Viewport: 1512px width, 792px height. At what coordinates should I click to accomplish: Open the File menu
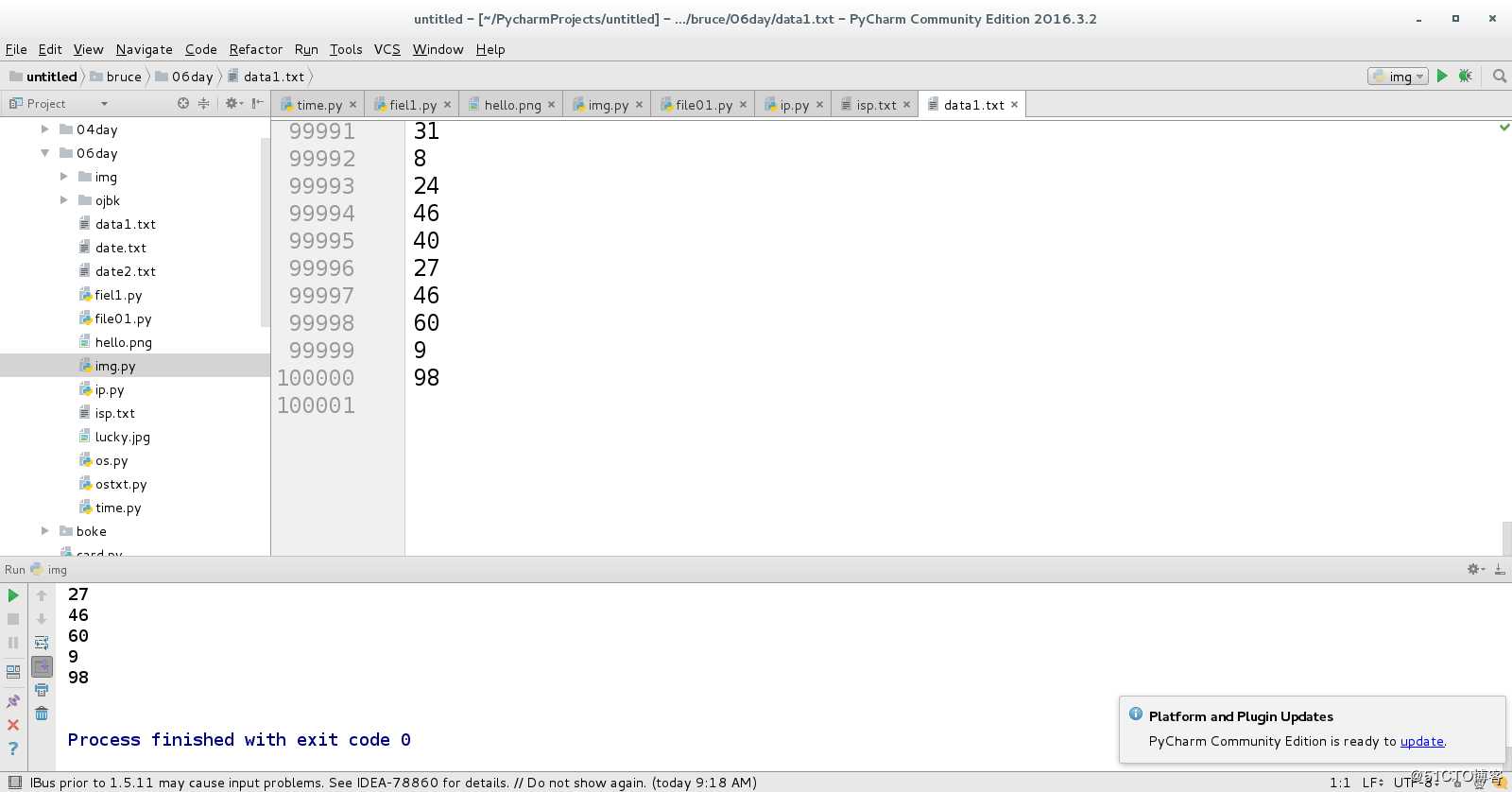tap(16, 49)
